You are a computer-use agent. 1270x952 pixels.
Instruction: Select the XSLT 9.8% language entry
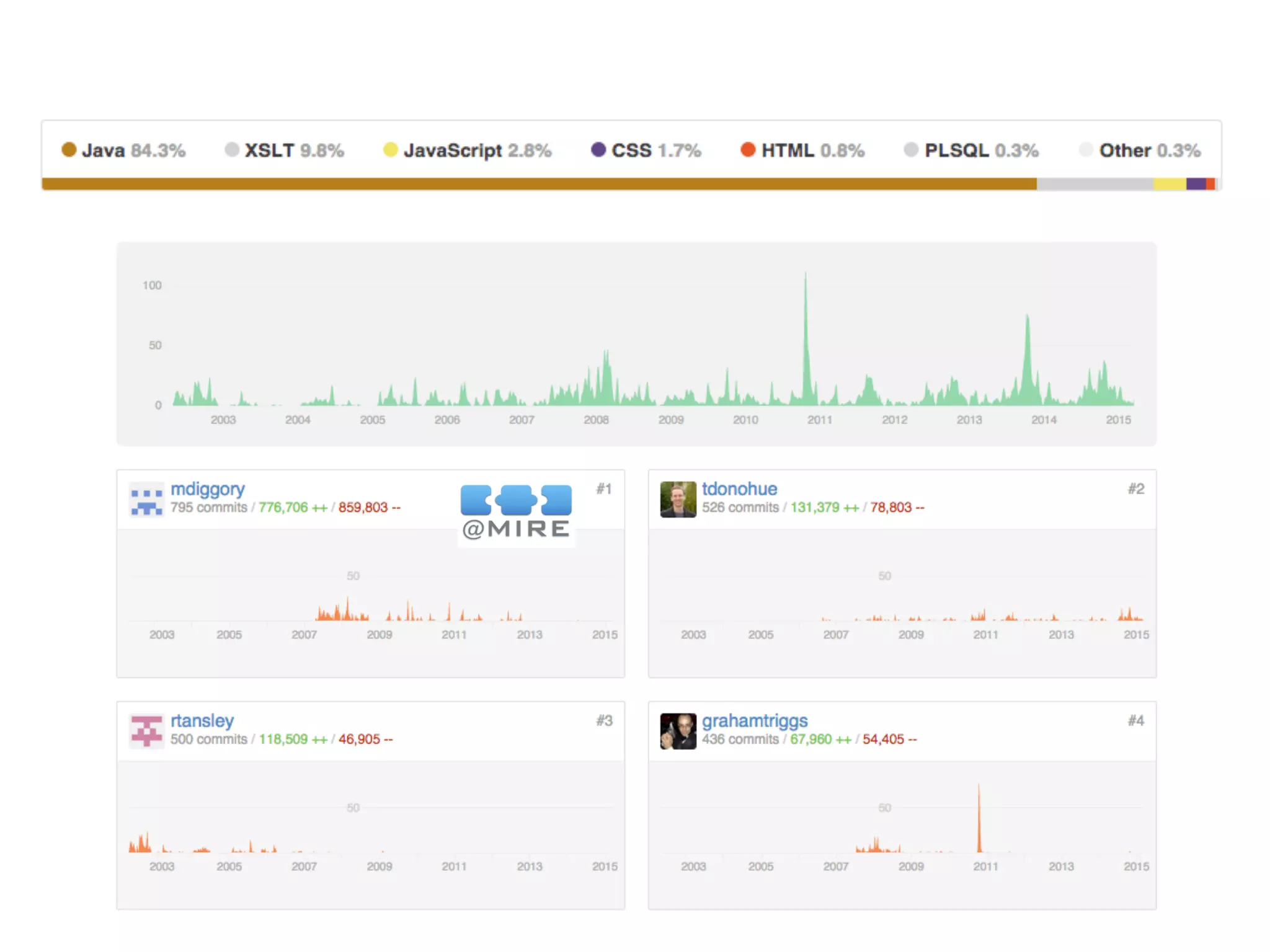click(x=285, y=151)
